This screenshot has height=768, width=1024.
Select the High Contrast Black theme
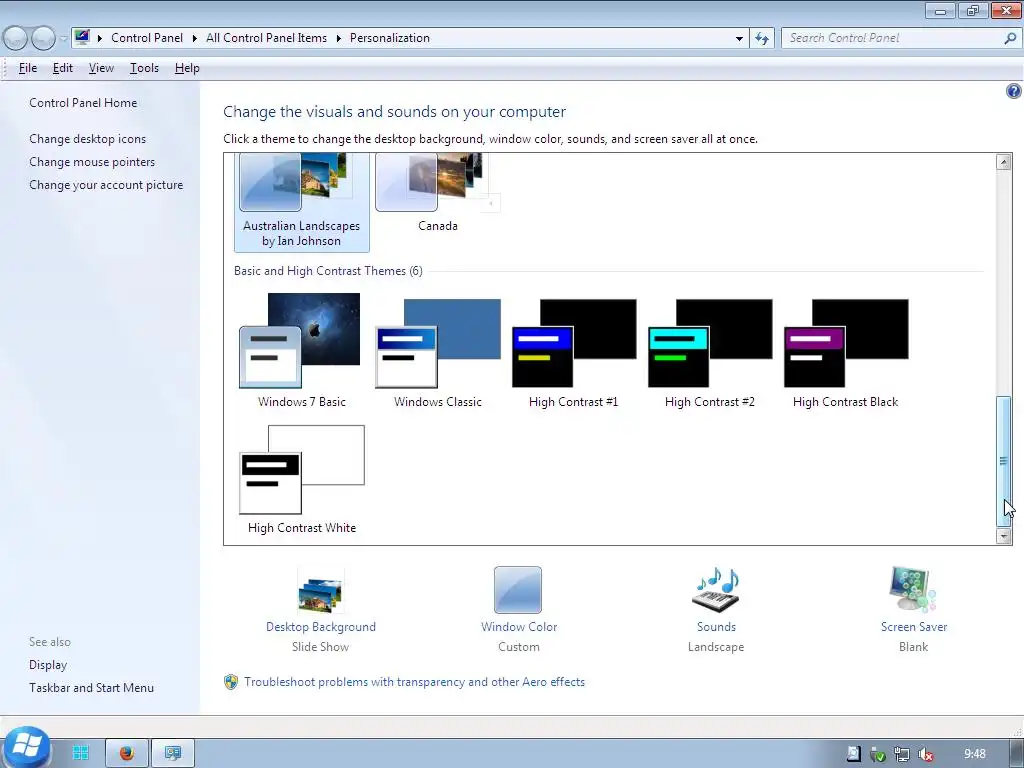[845, 351]
